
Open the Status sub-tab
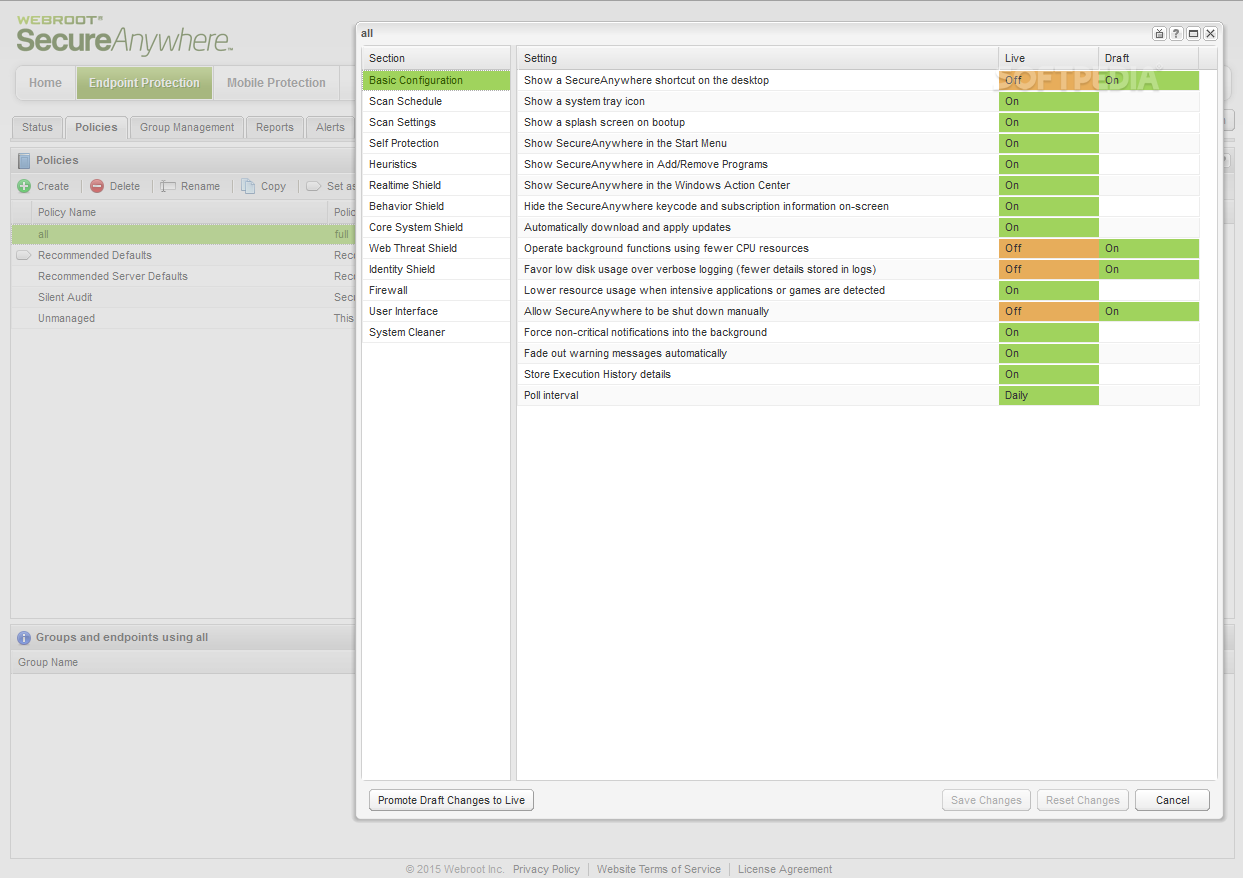coord(37,127)
